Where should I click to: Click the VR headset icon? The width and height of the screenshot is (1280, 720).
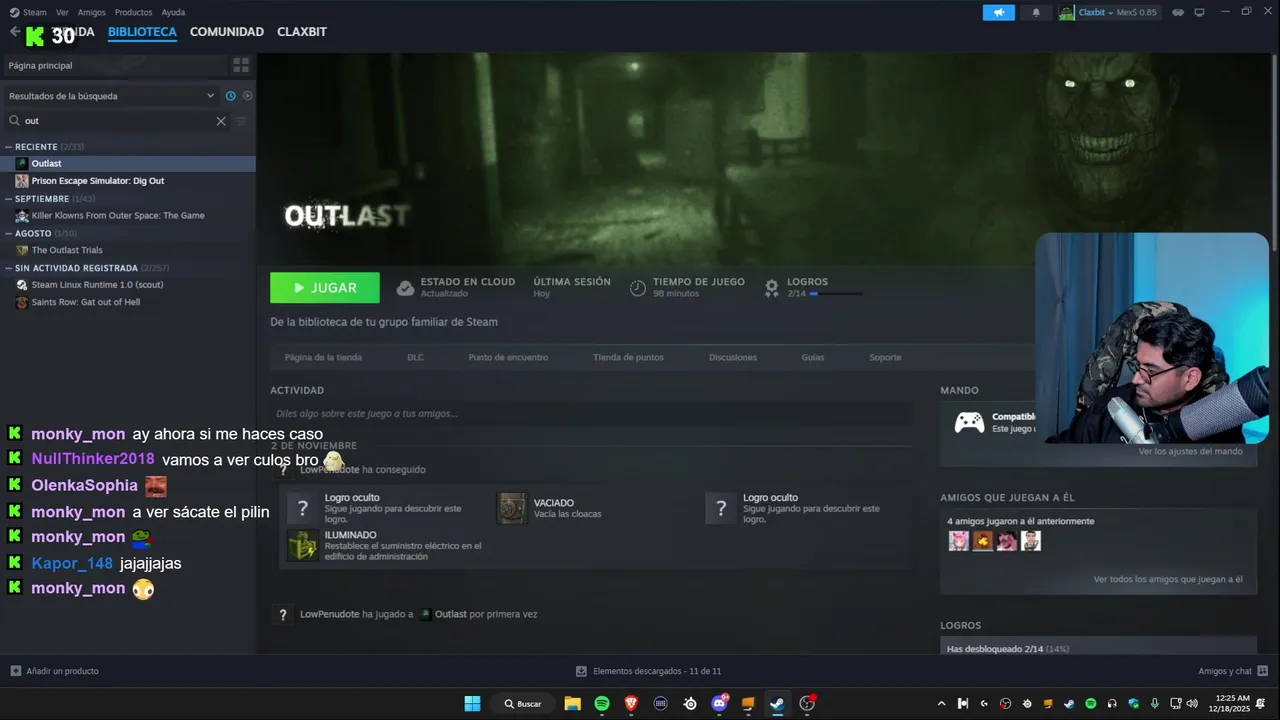(1177, 12)
